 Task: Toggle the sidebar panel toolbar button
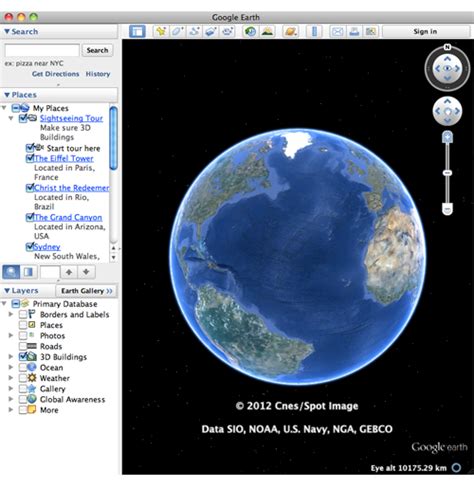tap(137, 32)
